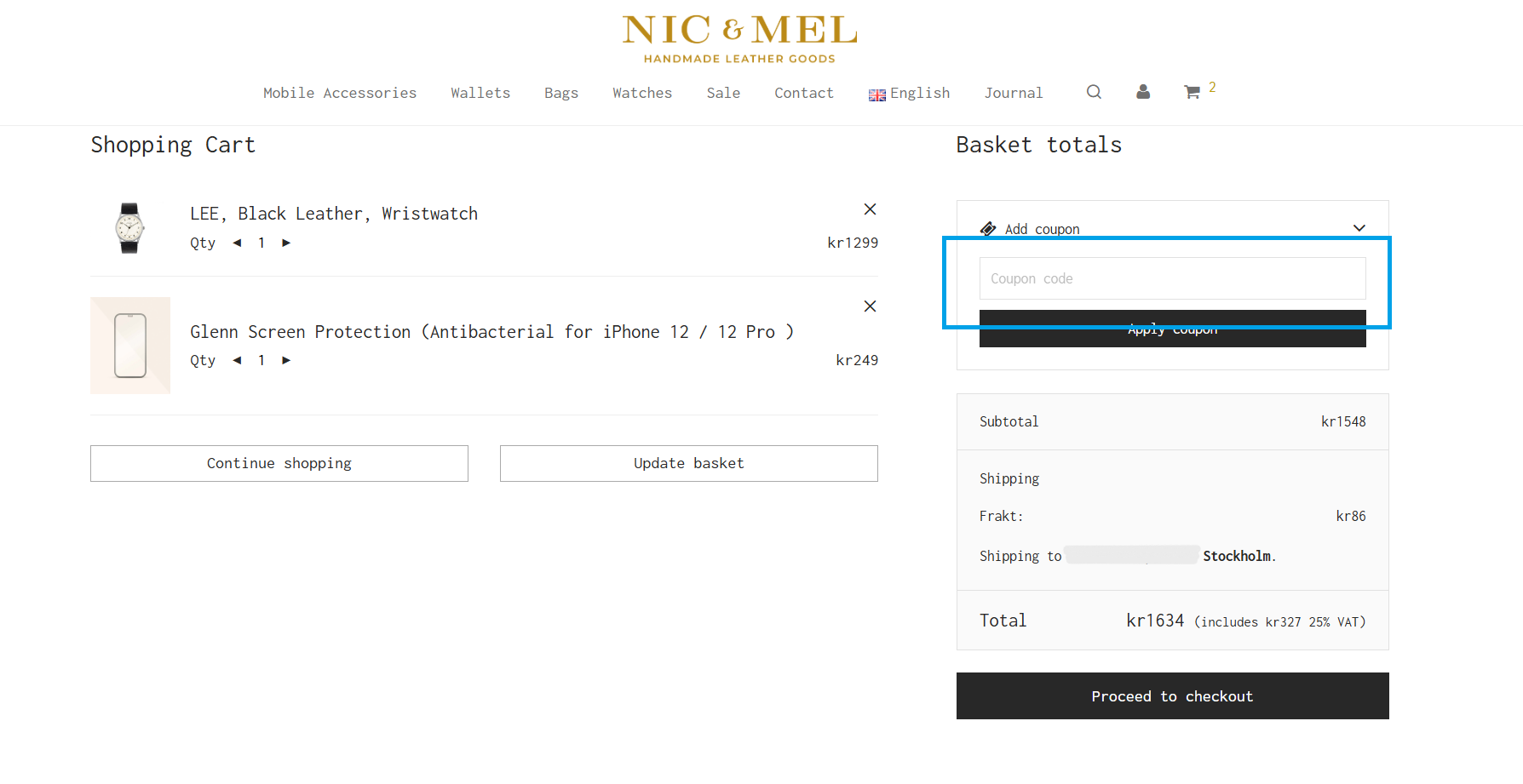Open the user account icon
Viewport: 1523px width, 784px height.
tap(1143, 92)
